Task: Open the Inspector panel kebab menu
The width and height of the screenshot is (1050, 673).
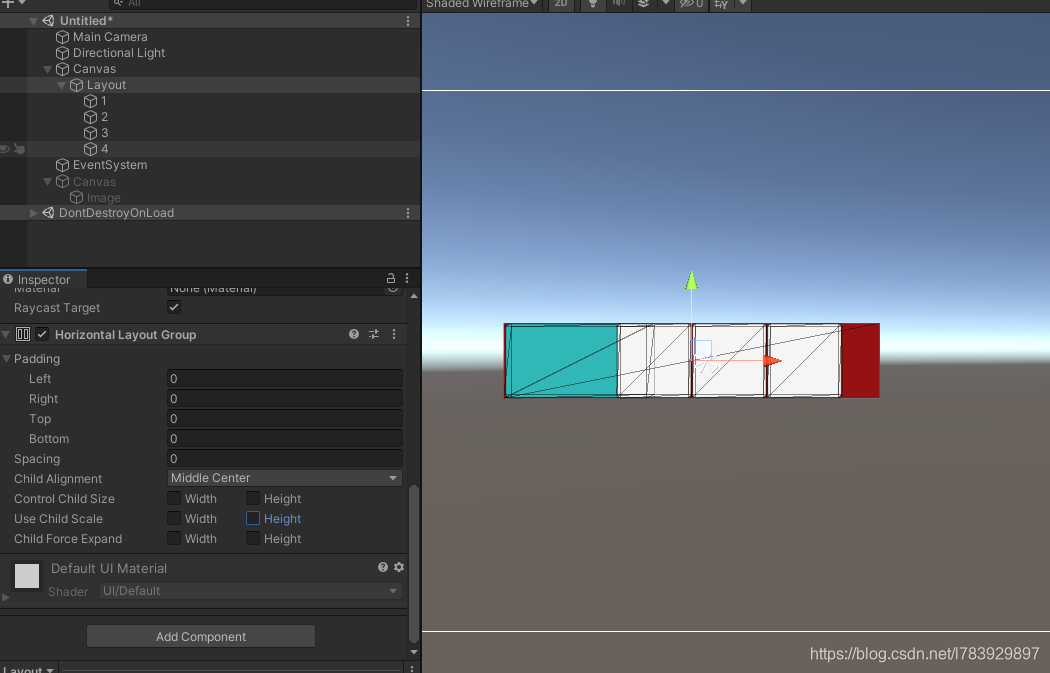Action: pos(406,278)
